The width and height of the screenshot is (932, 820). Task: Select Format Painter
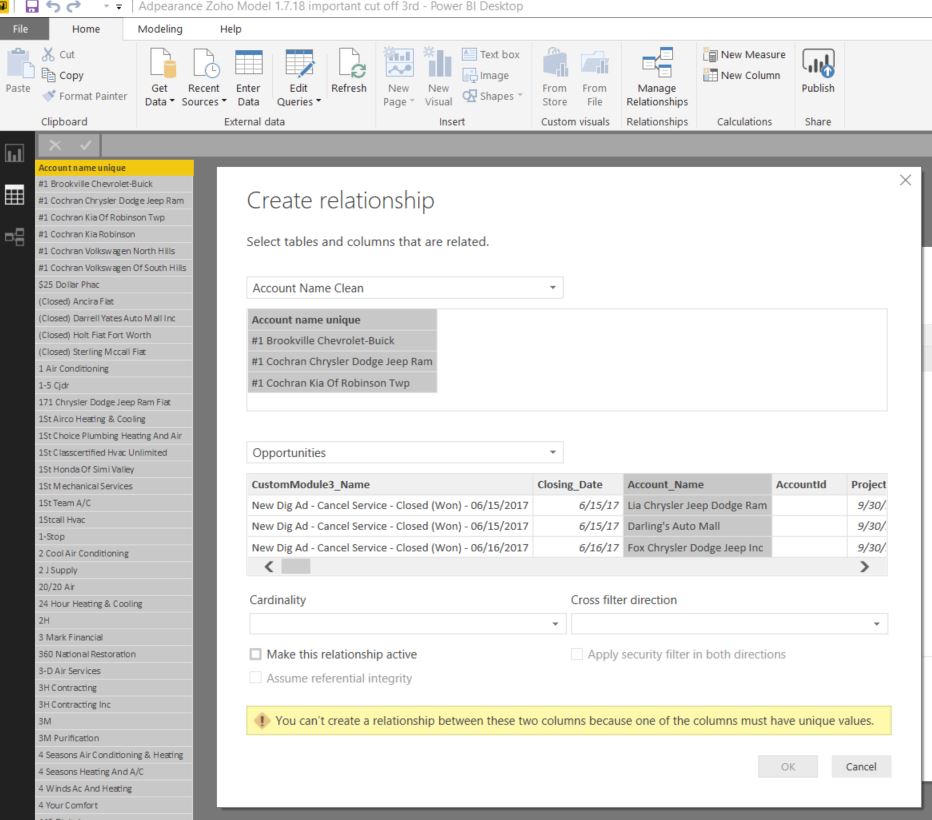click(x=84, y=96)
